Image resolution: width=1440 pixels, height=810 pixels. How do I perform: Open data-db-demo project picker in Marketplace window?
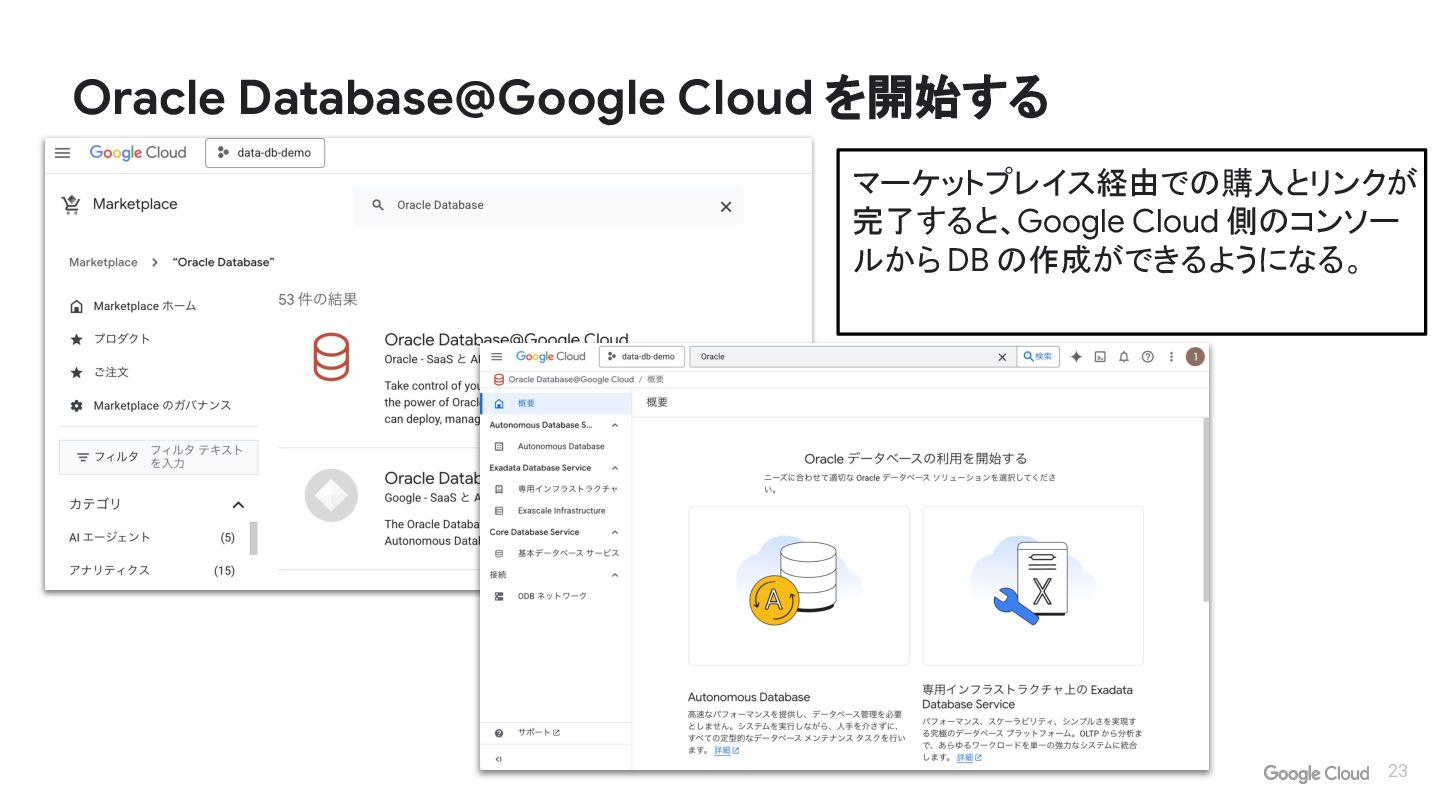265,153
